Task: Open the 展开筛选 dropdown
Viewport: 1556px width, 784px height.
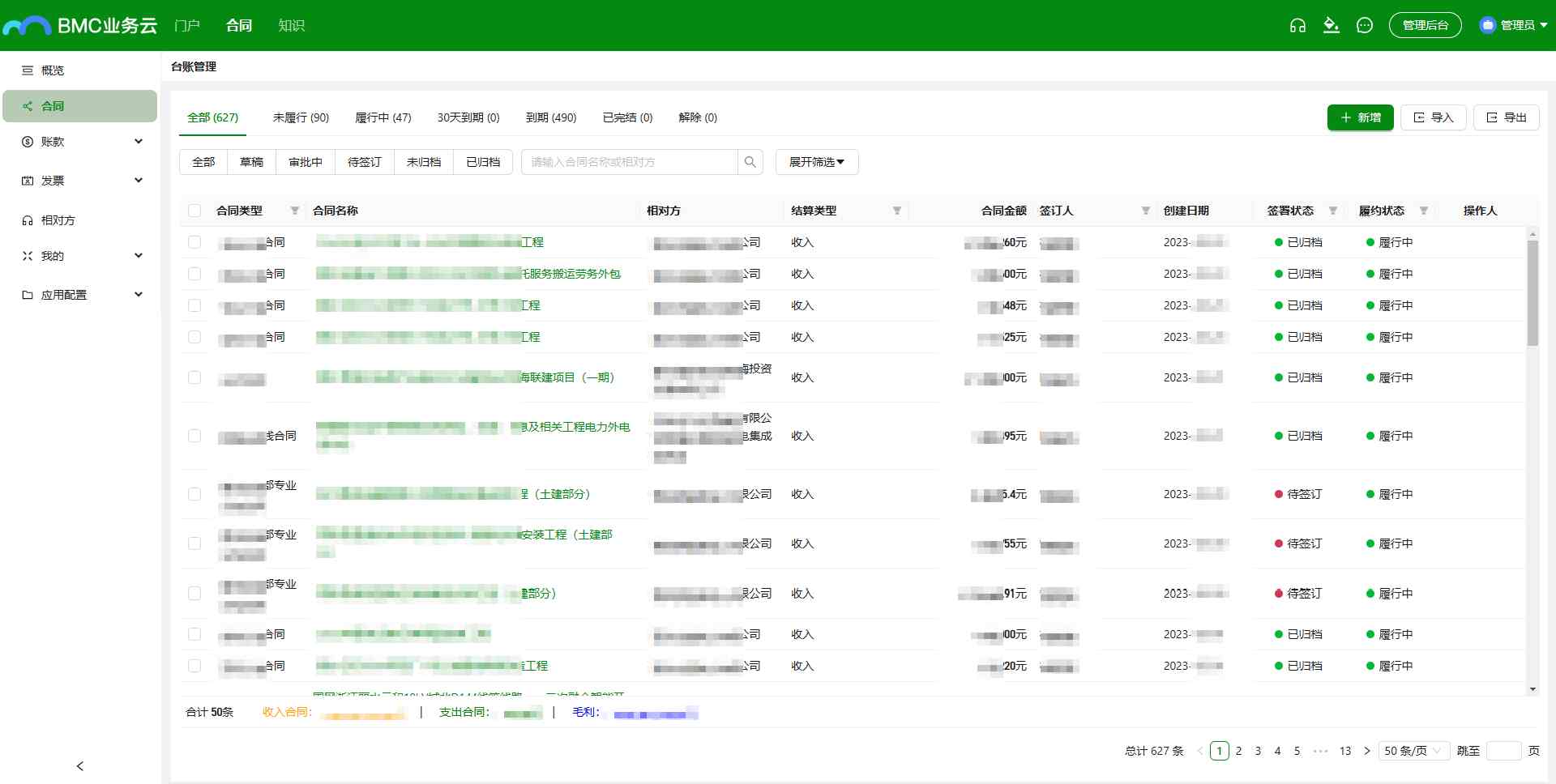Action: 817,162
